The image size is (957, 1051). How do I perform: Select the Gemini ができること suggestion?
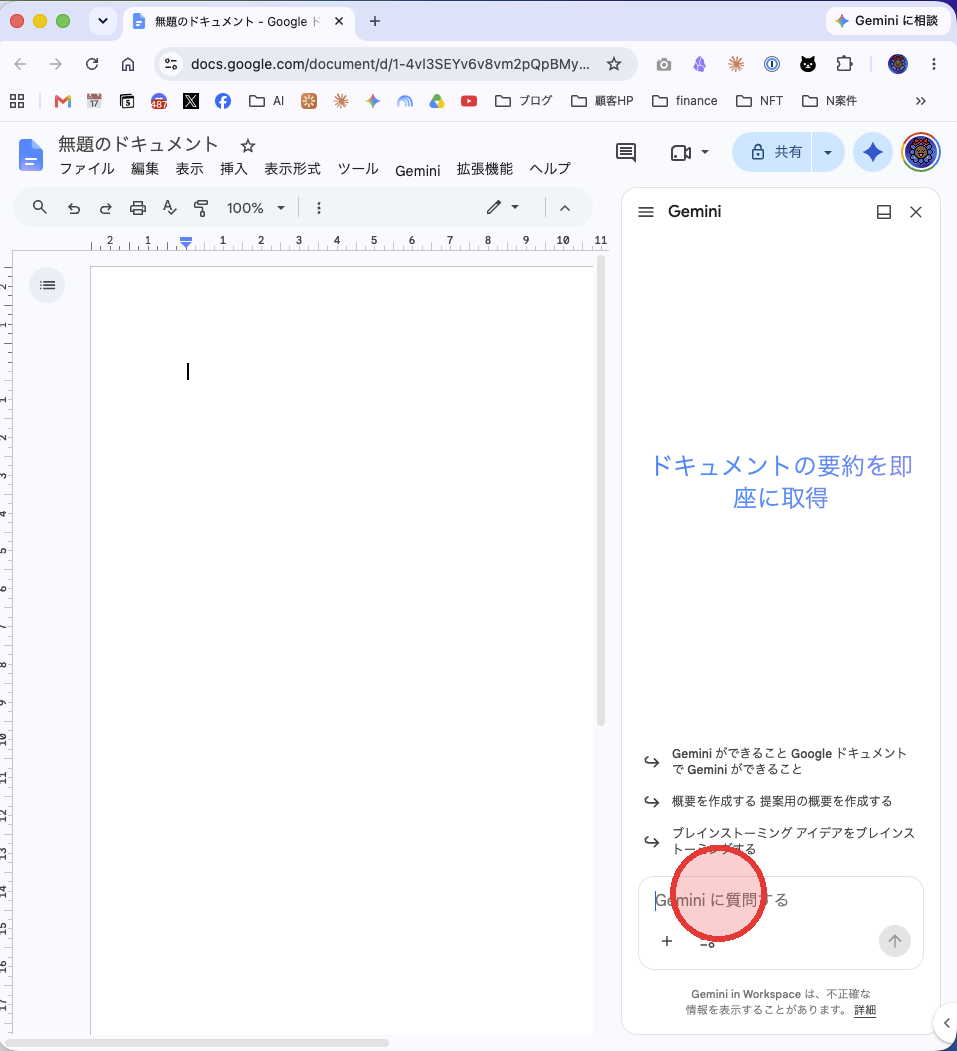(780, 761)
